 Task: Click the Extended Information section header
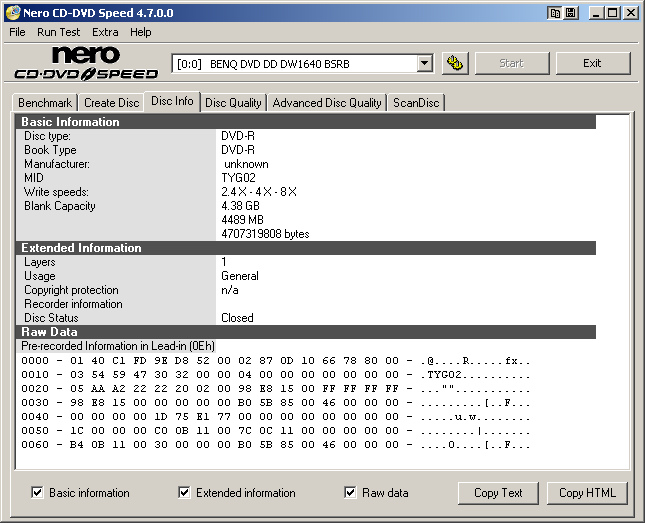click(306, 248)
